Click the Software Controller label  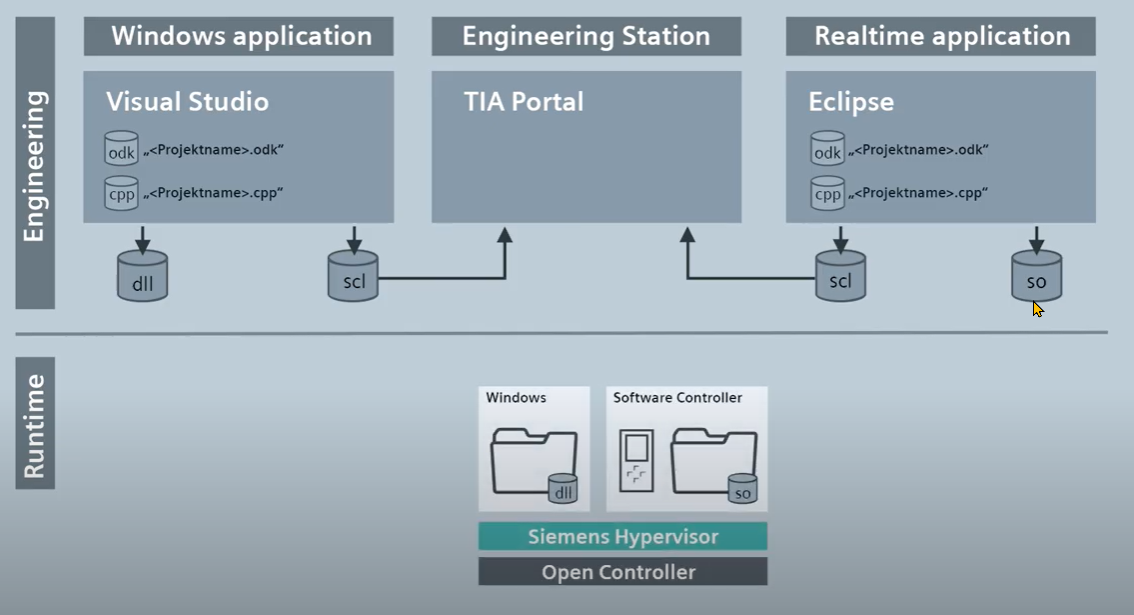tap(678, 397)
